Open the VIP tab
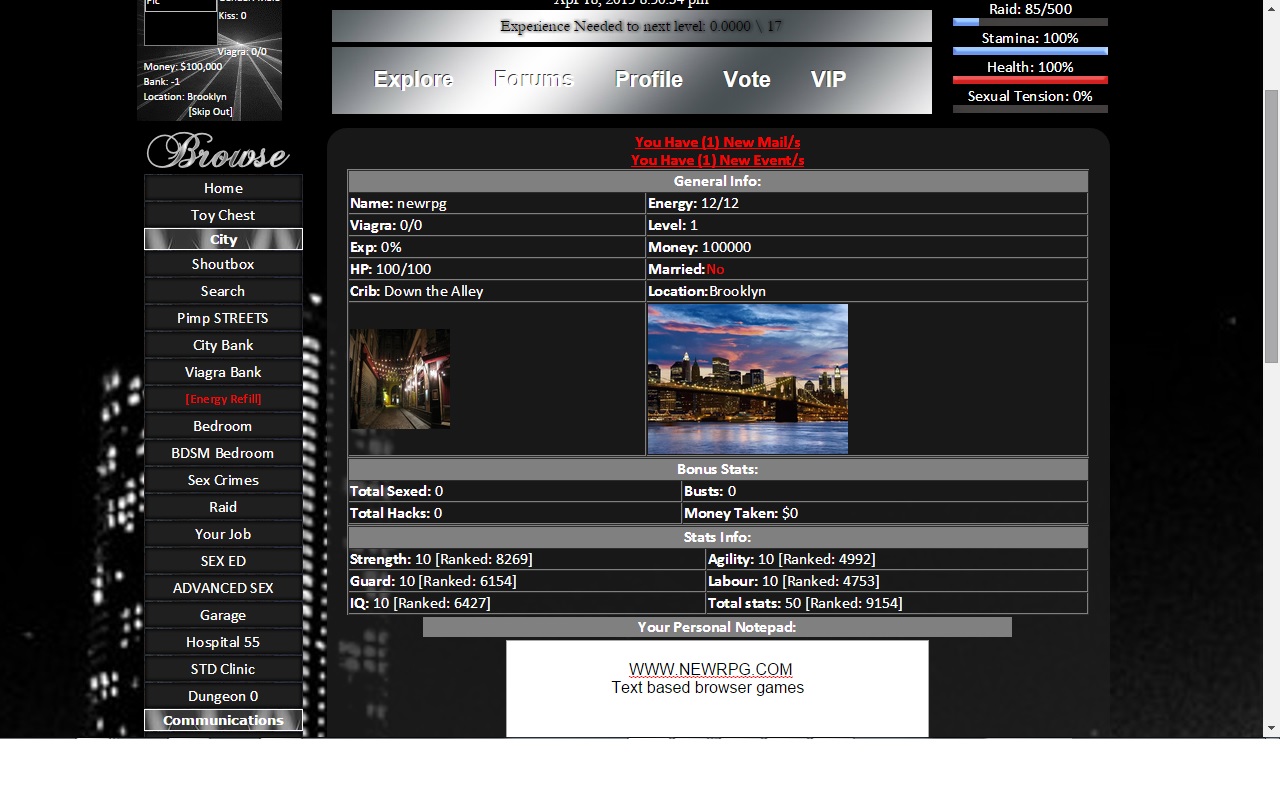 [x=828, y=80]
